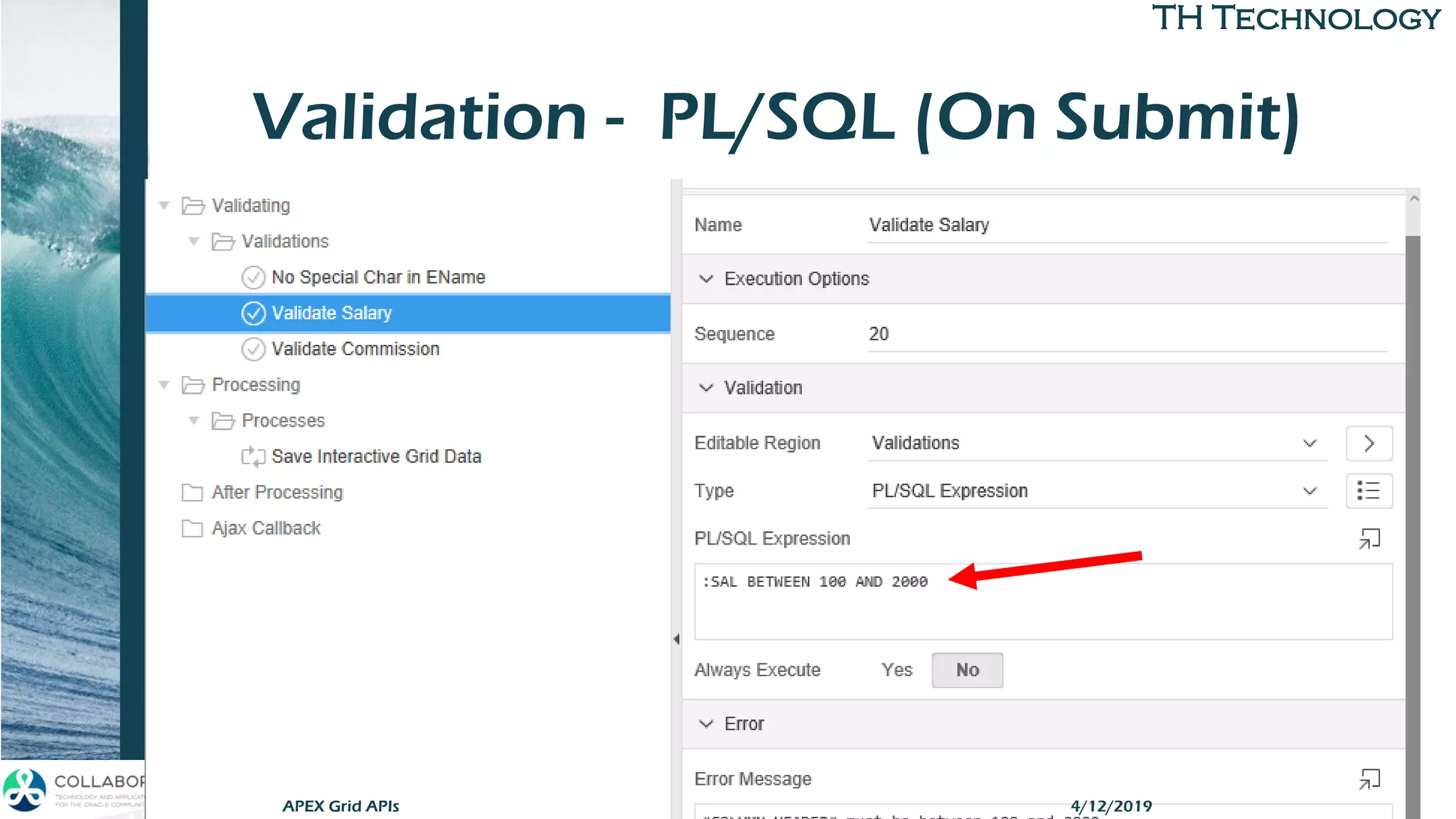Viewport: 1456px width, 819px height.
Task: Click the check icon beside No Special Char
Action: tap(253, 277)
